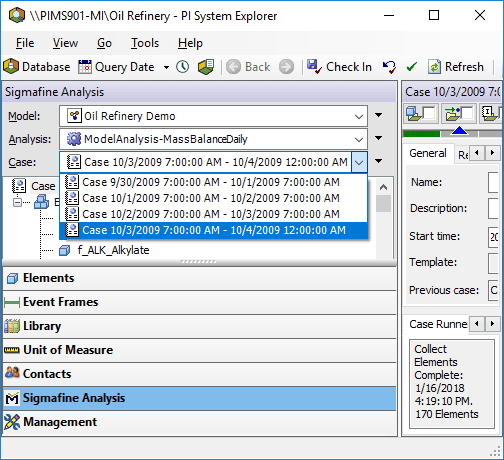Click the greyed forward arrow icon

[287, 67]
